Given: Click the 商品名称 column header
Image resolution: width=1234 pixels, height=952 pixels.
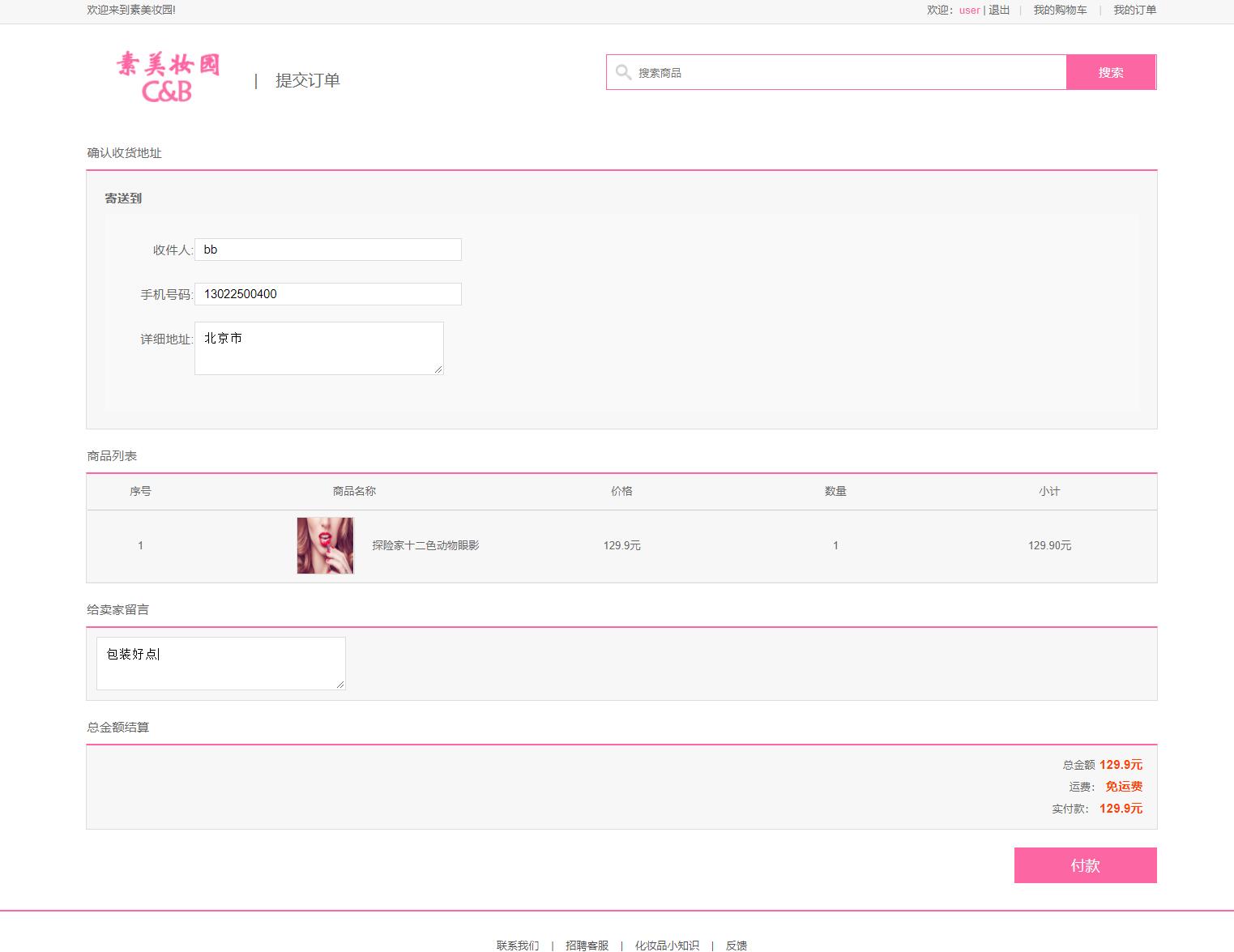Looking at the screenshot, I should pyautogui.click(x=354, y=491).
